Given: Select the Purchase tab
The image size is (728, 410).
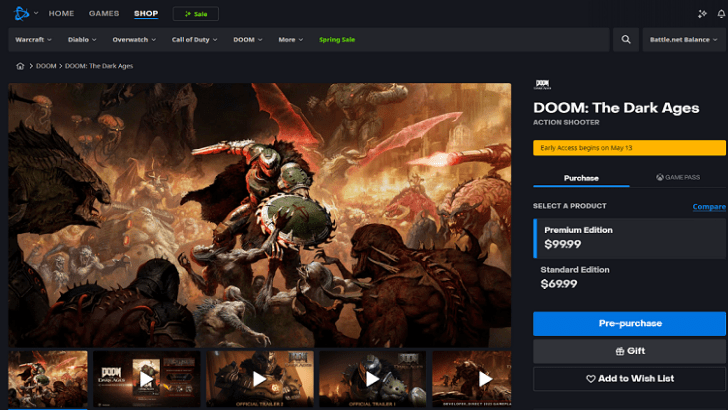Looking at the screenshot, I should tap(581, 178).
